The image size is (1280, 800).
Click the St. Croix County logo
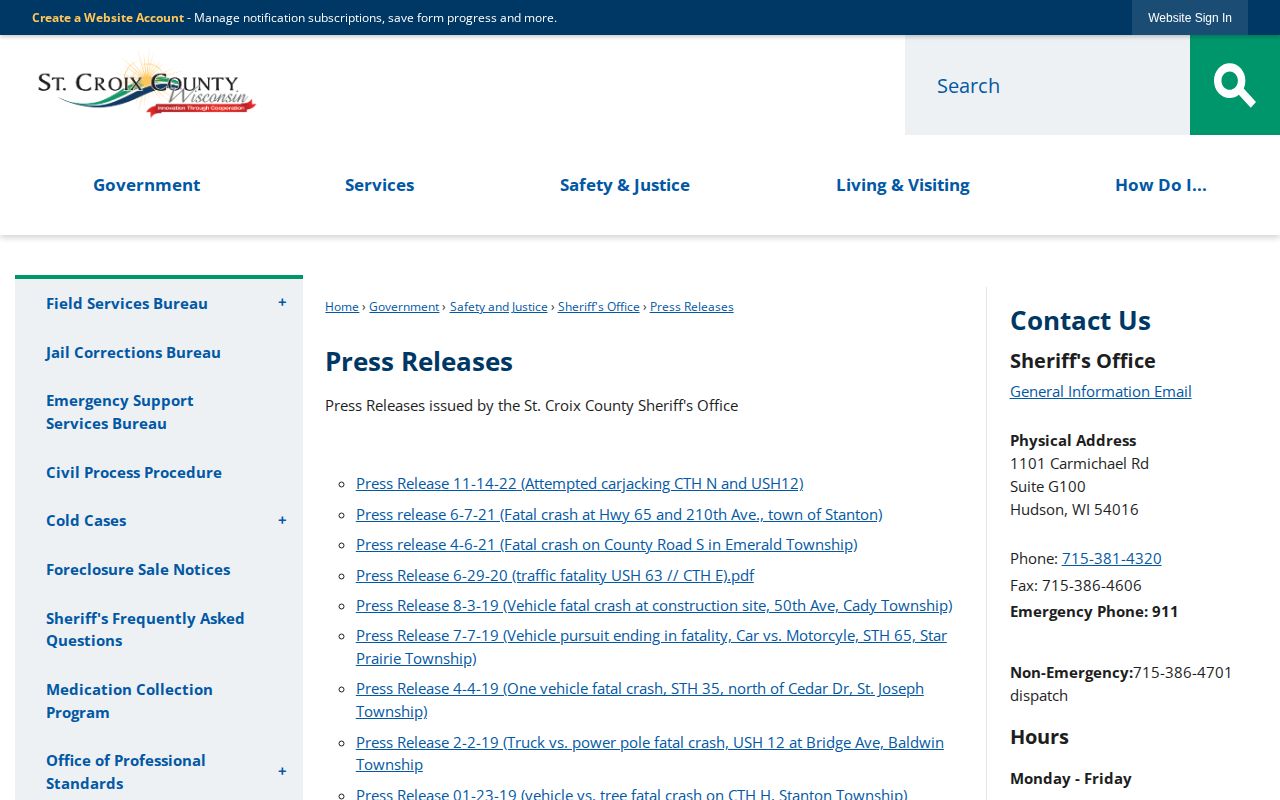pos(147,87)
